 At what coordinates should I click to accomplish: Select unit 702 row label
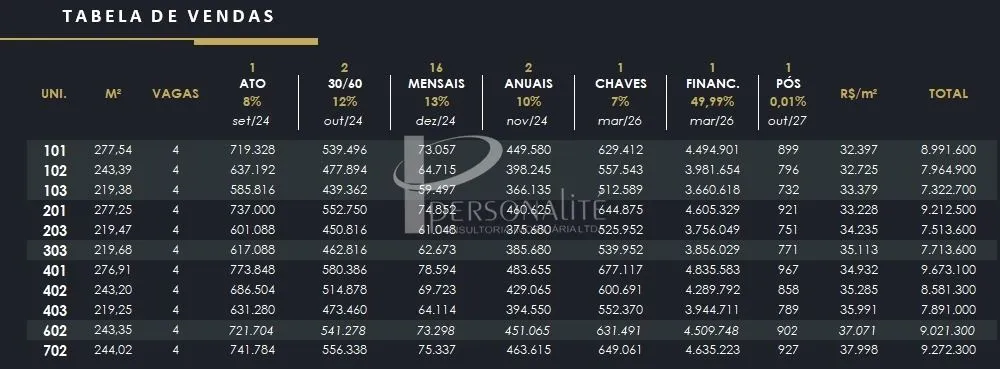tap(55, 351)
